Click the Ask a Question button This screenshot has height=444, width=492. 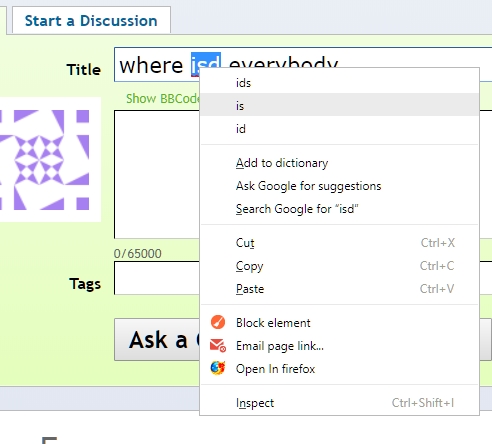coord(157,340)
